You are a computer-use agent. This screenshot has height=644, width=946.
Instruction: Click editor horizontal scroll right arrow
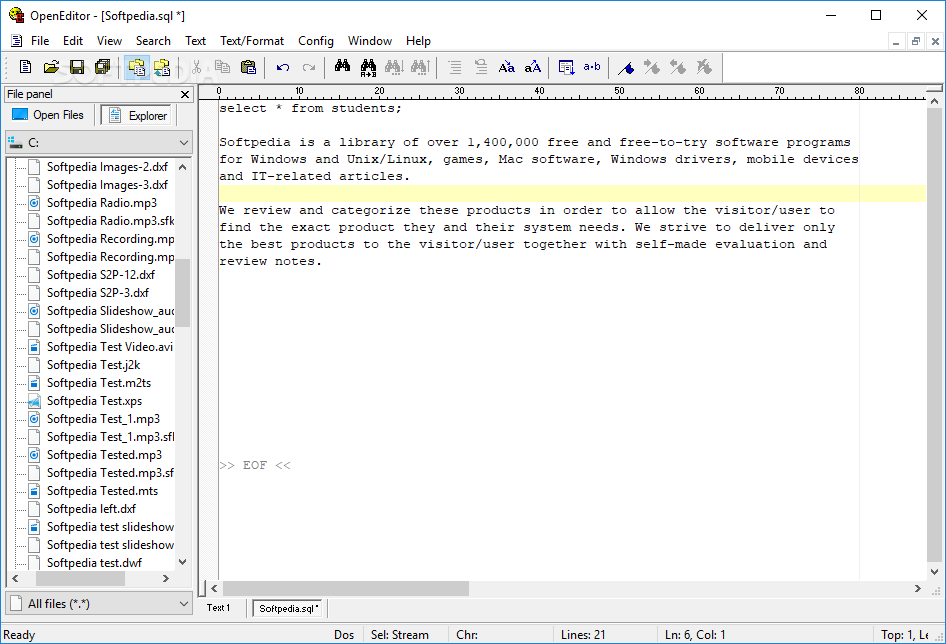tap(918, 588)
